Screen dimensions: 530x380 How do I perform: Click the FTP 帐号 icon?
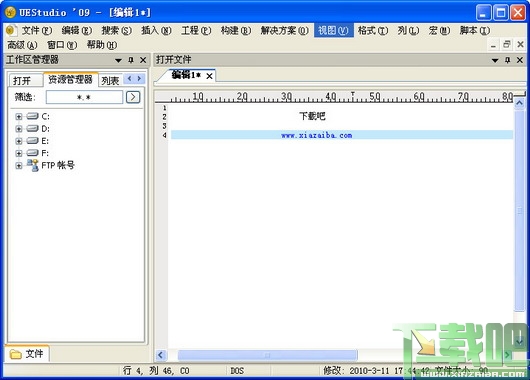pos(32,165)
